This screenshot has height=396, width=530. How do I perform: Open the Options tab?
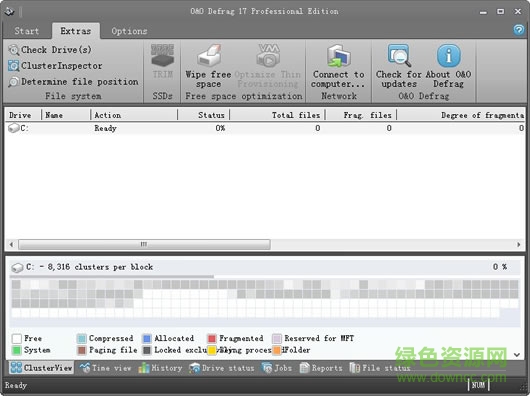coord(129,31)
